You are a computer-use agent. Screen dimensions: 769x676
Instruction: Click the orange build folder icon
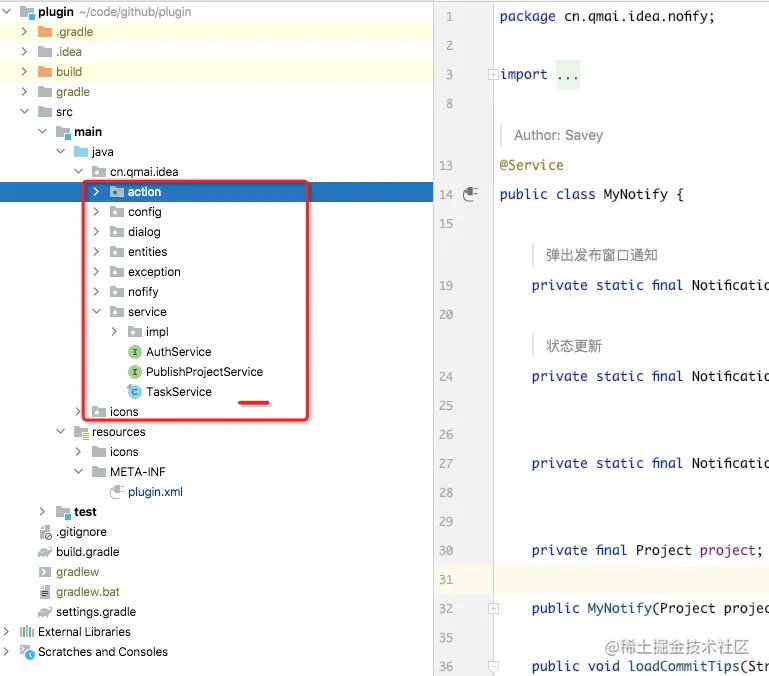click(45, 72)
